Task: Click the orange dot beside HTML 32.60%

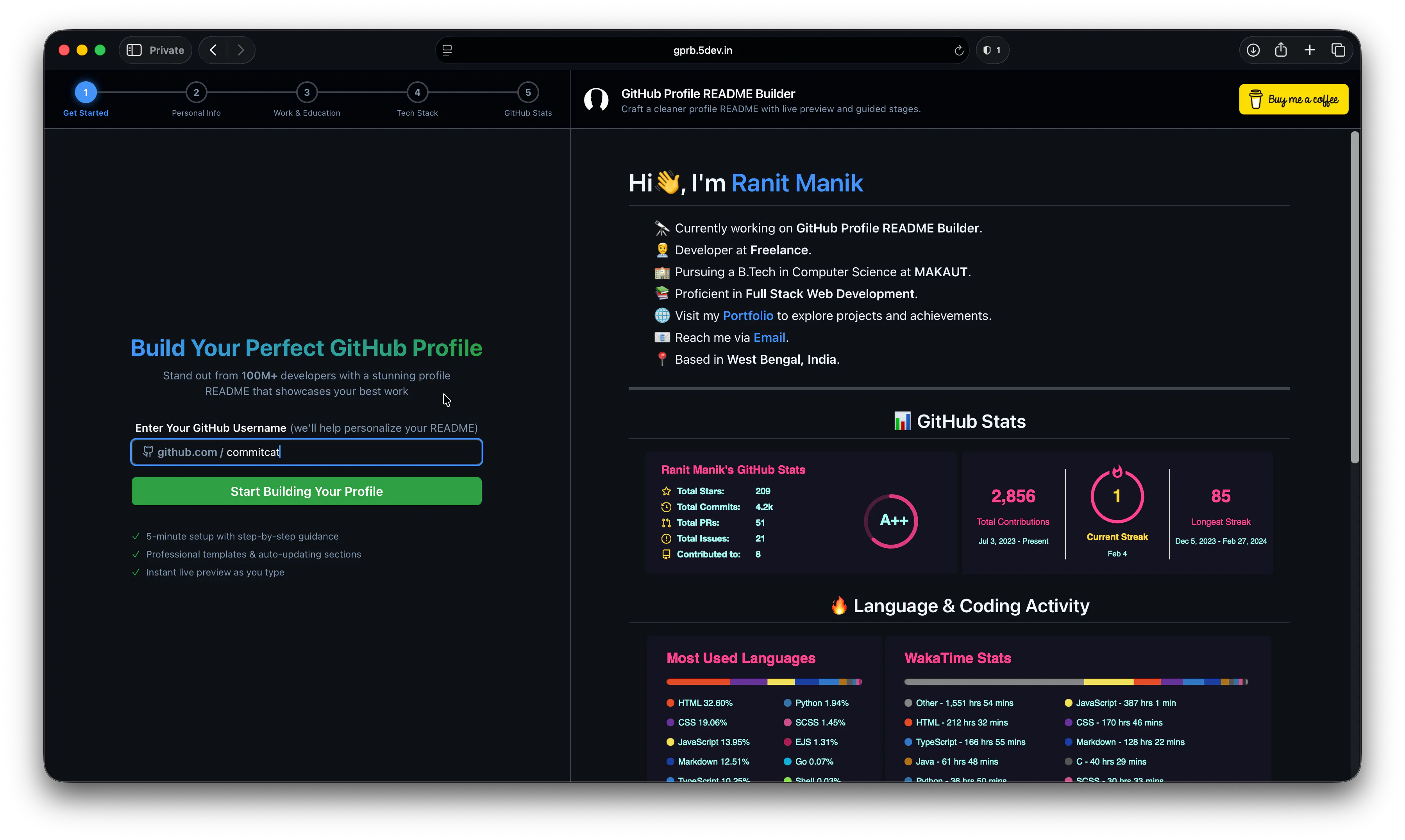Action: [670, 703]
